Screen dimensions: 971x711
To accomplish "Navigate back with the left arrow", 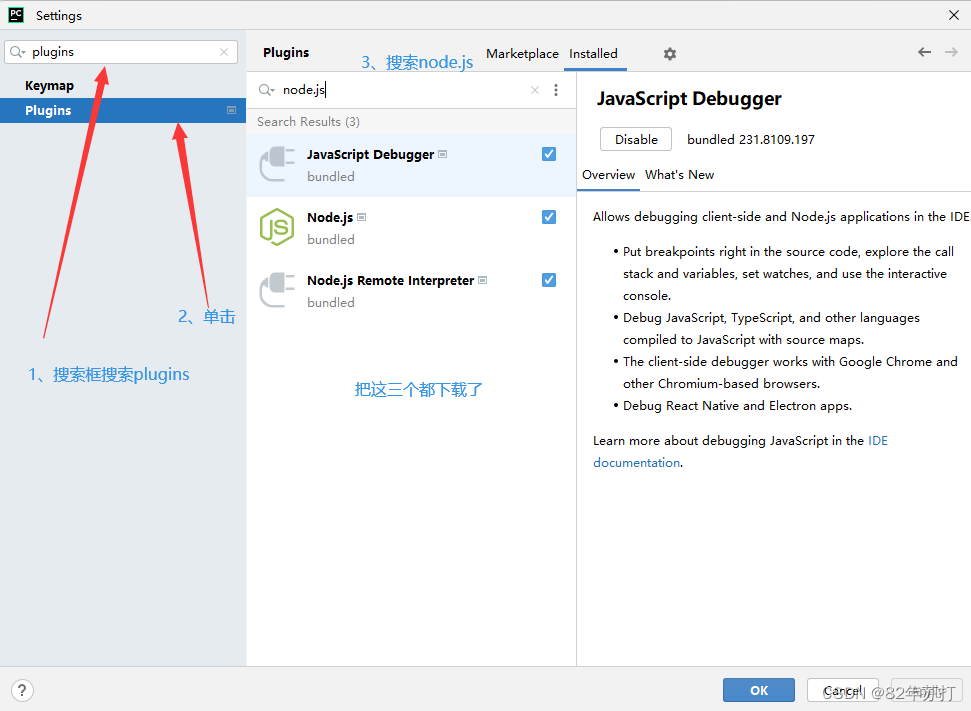I will pyautogui.click(x=925, y=52).
